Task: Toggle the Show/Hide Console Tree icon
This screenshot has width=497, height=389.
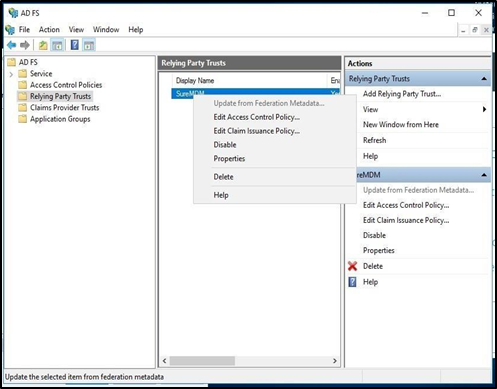Action: click(x=57, y=45)
